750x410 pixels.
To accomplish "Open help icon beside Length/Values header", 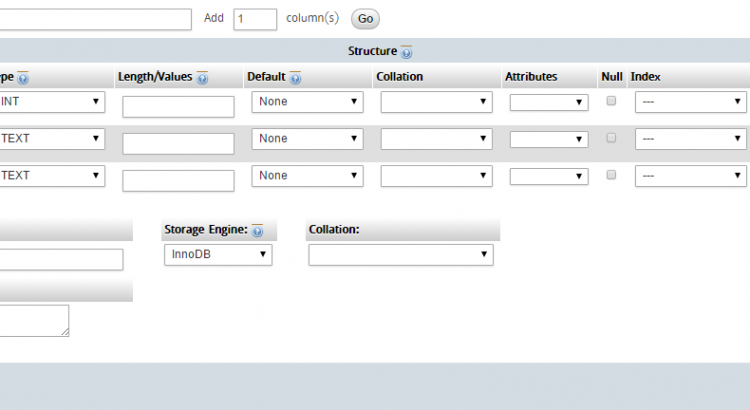I will coord(202,78).
